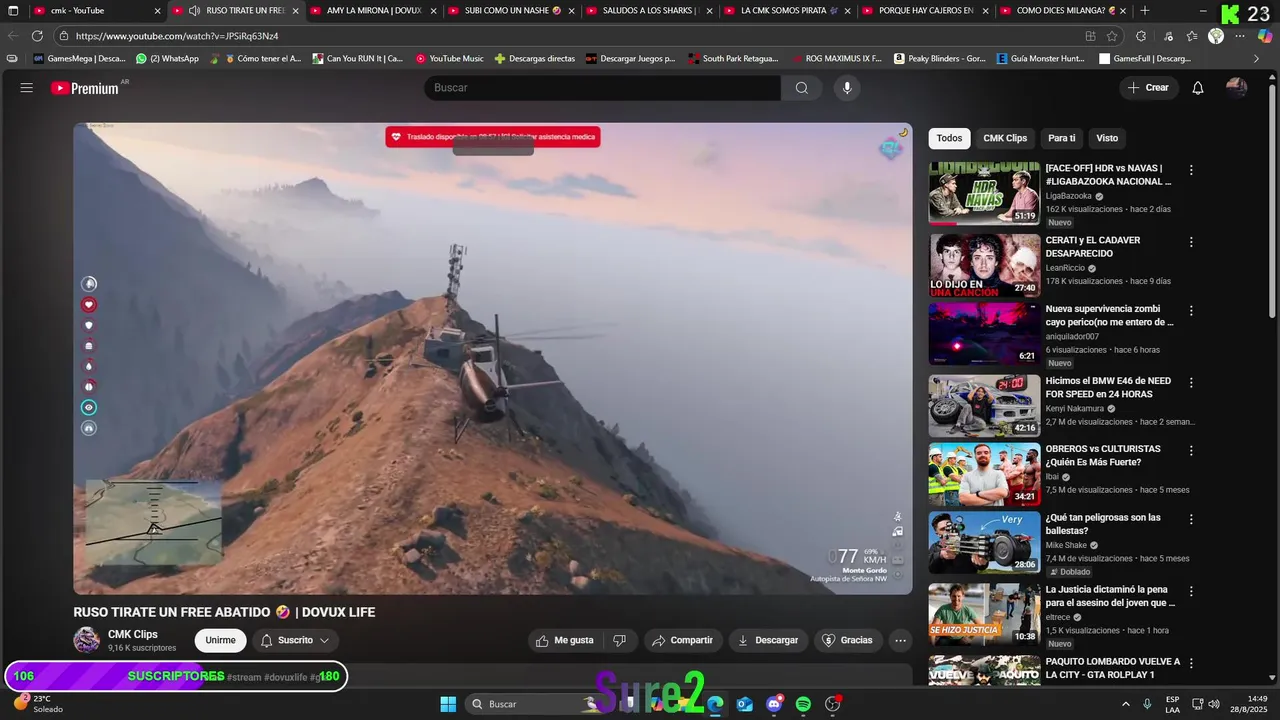Reload the page with refresh icon

coord(37,36)
